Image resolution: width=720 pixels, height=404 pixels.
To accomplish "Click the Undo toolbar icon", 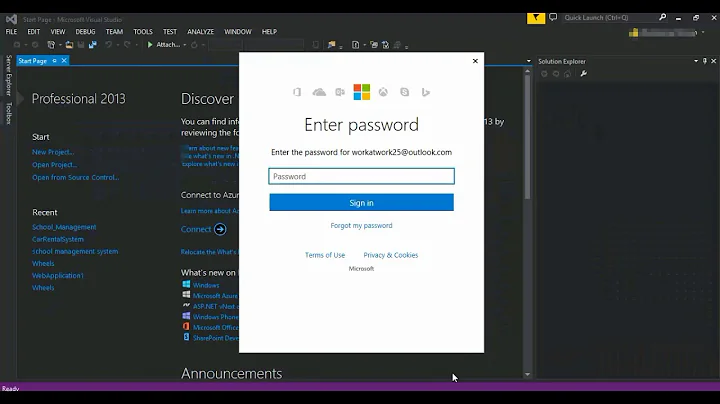I will [108, 45].
